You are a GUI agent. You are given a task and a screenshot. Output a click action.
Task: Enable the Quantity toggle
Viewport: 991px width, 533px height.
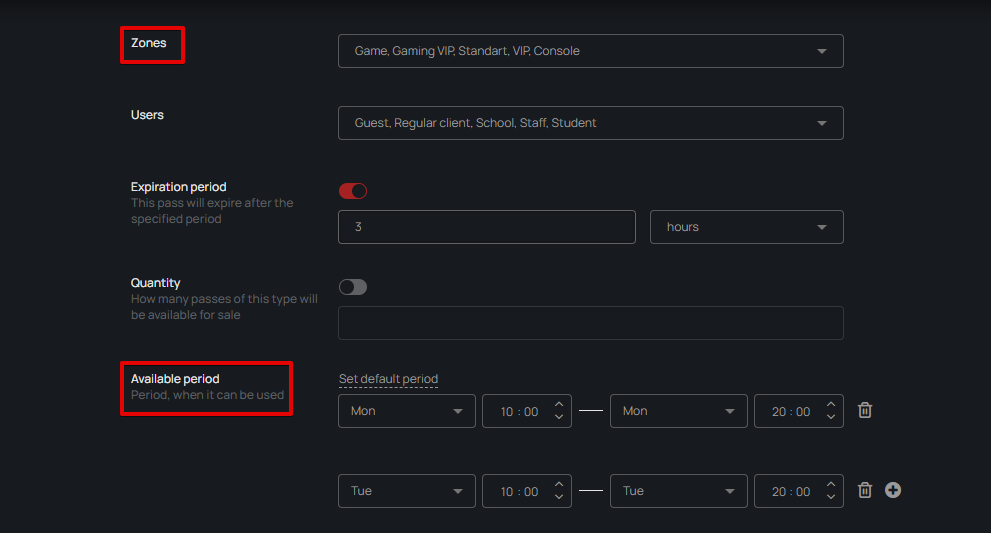point(353,287)
